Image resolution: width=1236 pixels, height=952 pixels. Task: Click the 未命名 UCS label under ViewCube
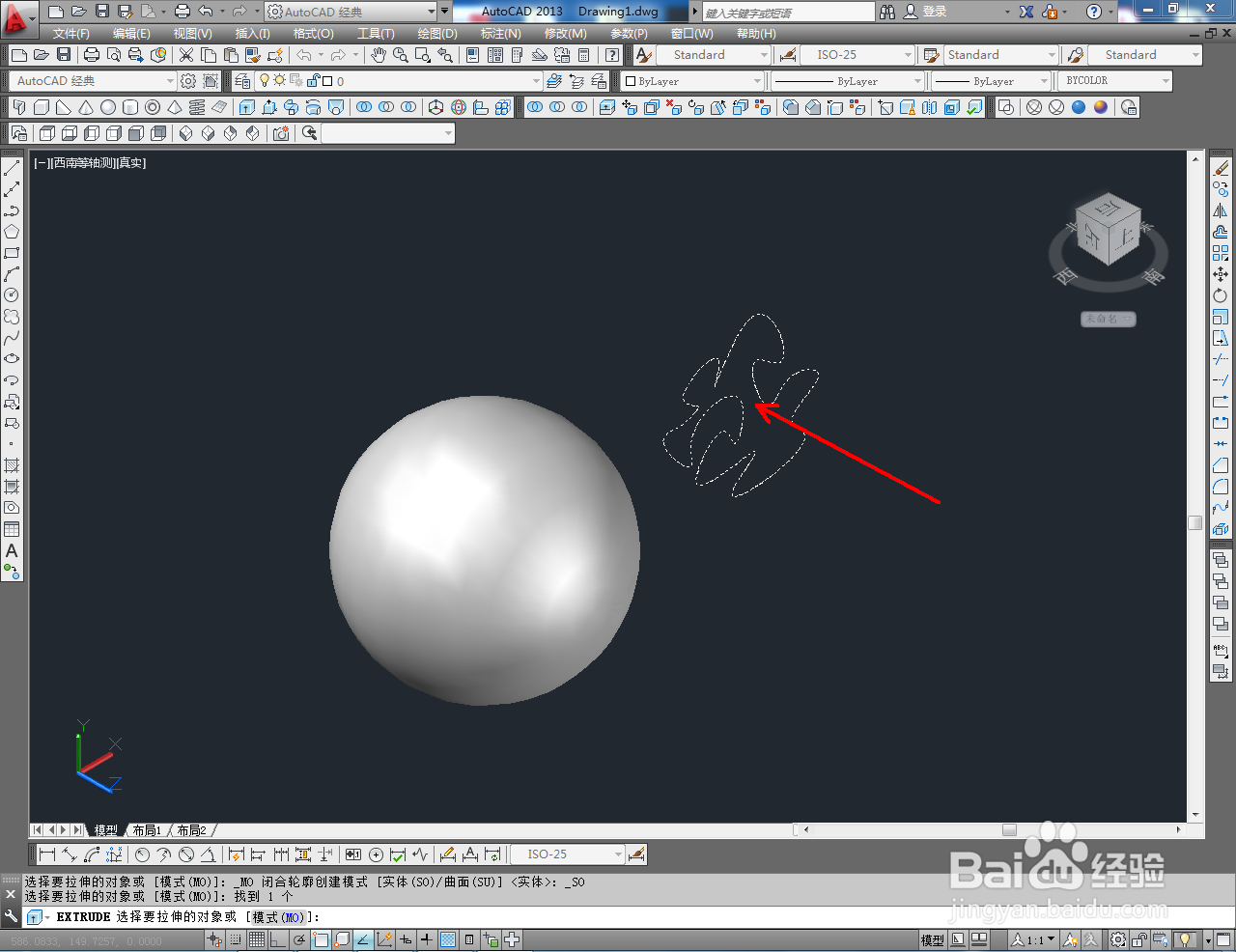(1108, 319)
